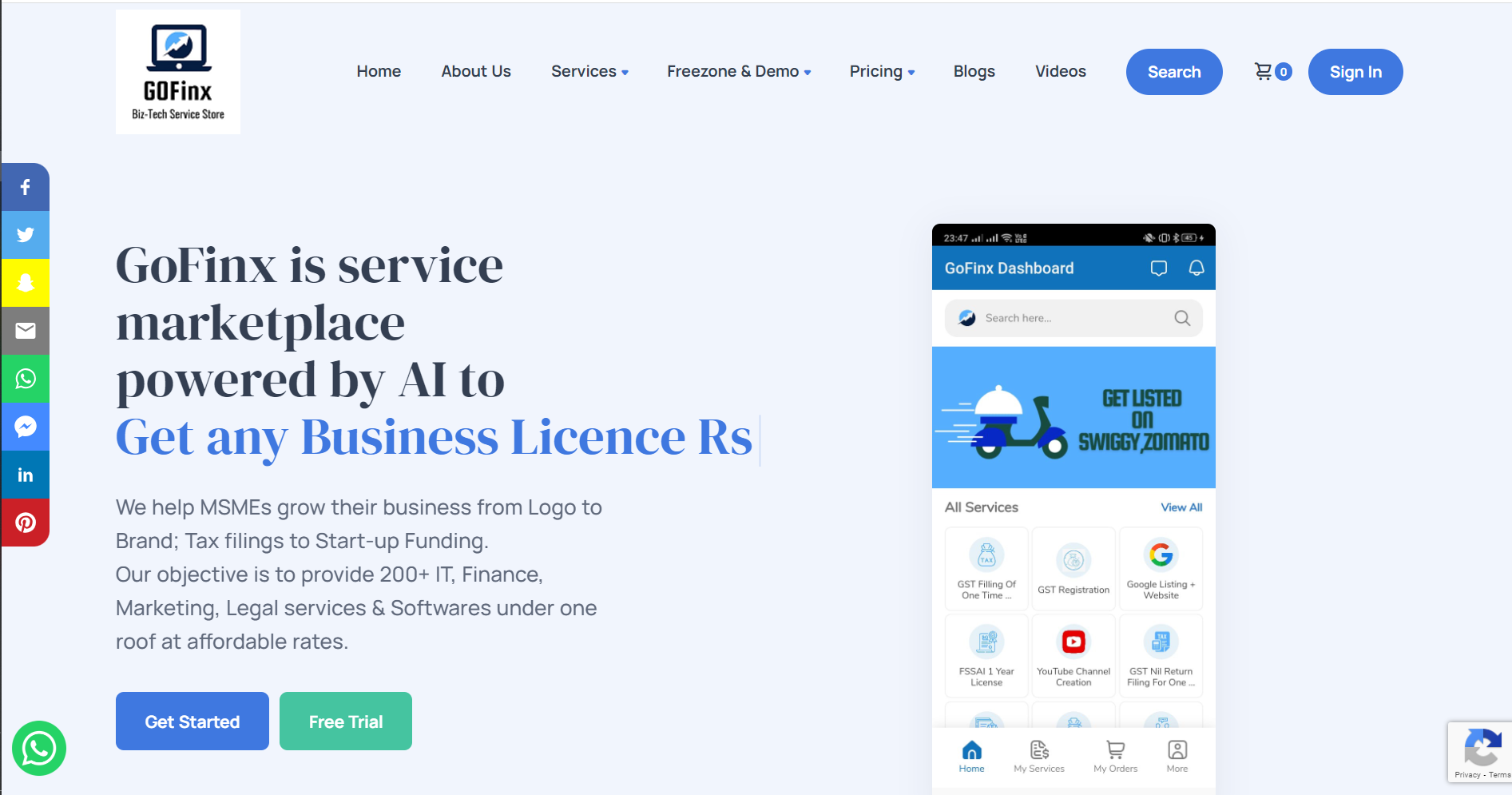Start the Free Trial button

[x=346, y=721]
